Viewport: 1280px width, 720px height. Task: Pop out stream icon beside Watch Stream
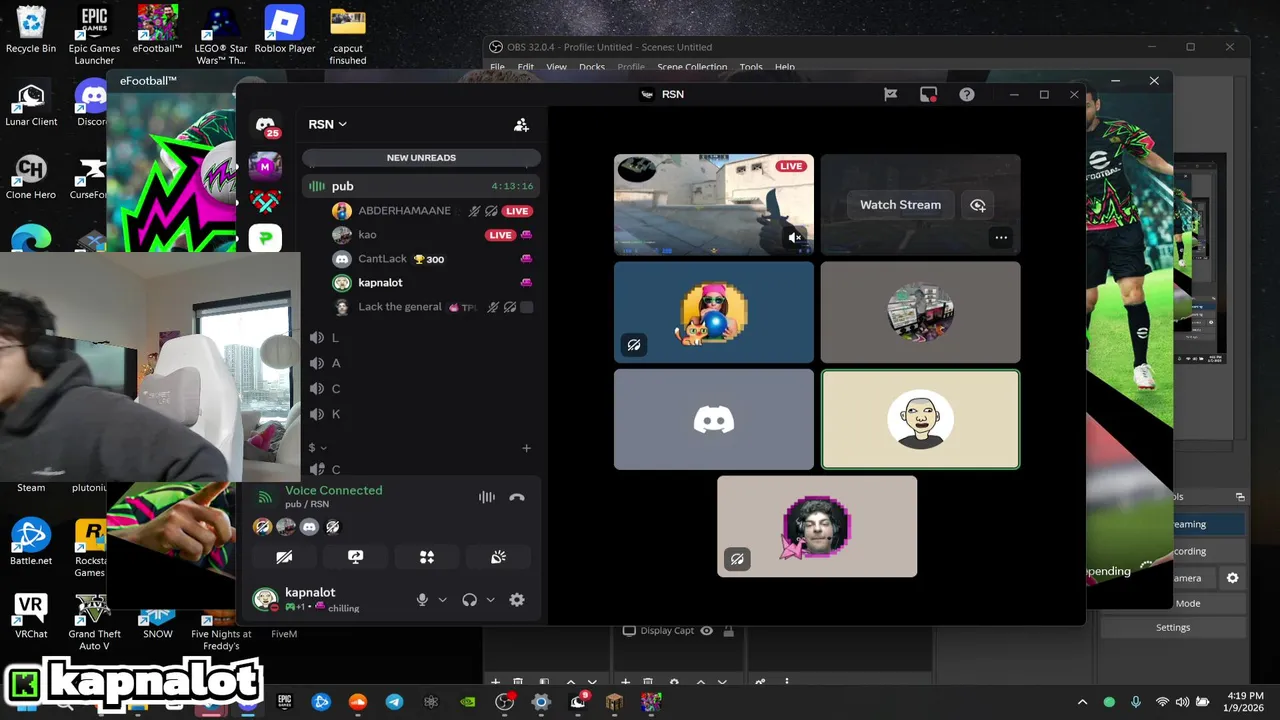[978, 205]
